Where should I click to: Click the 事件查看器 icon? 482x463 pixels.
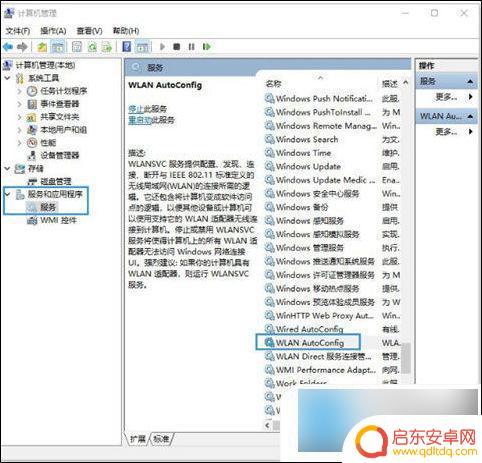32,104
